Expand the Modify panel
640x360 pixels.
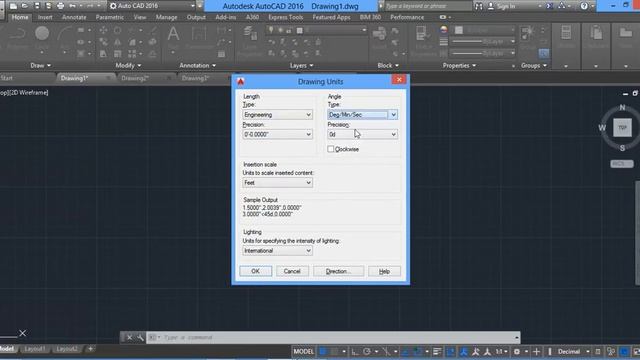[x=128, y=65]
